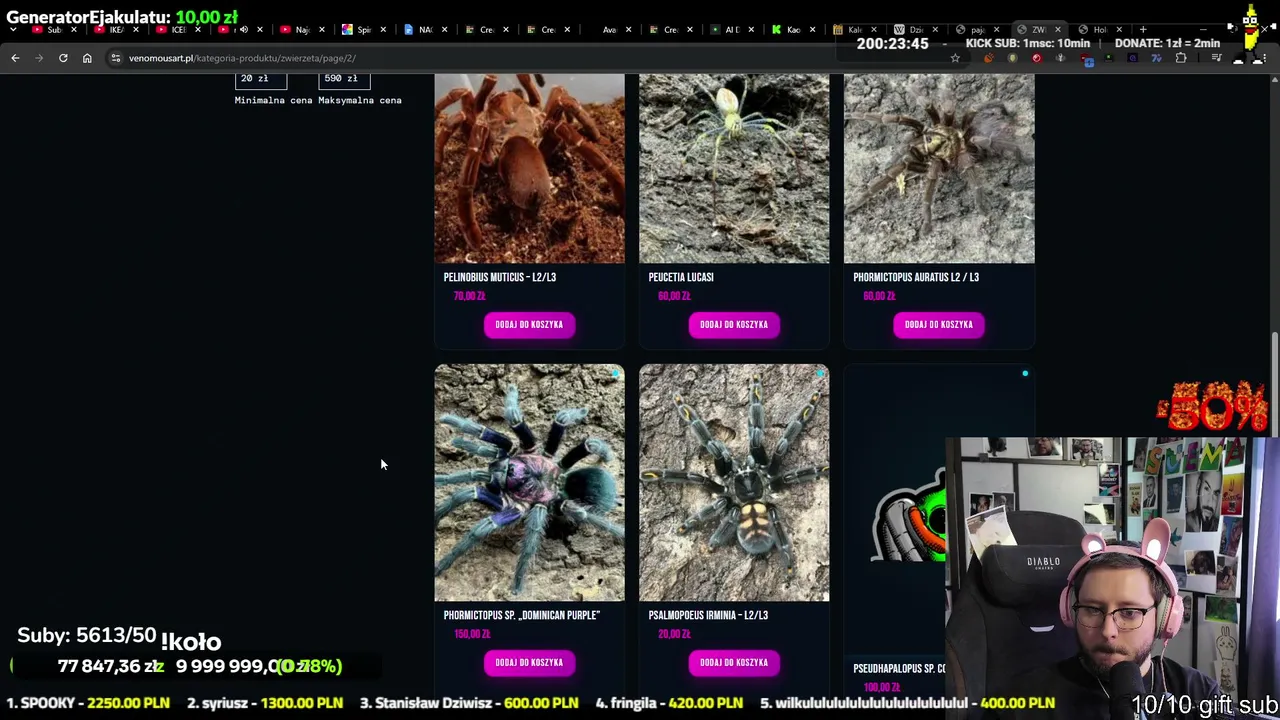Close the 'Spin' tab
The height and width of the screenshot is (720, 1280).
click(383, 30)
